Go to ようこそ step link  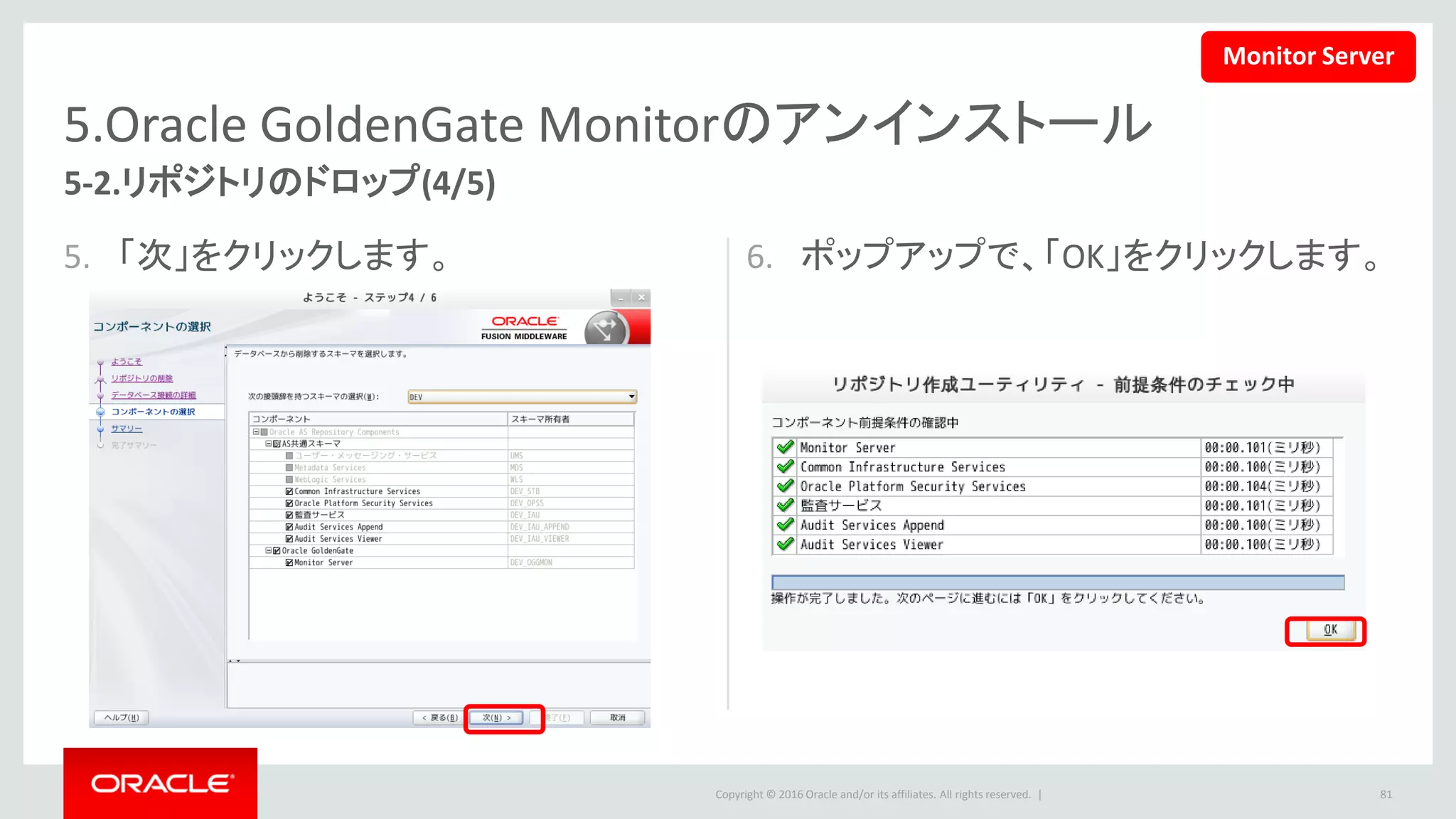(x=127, y=362)
